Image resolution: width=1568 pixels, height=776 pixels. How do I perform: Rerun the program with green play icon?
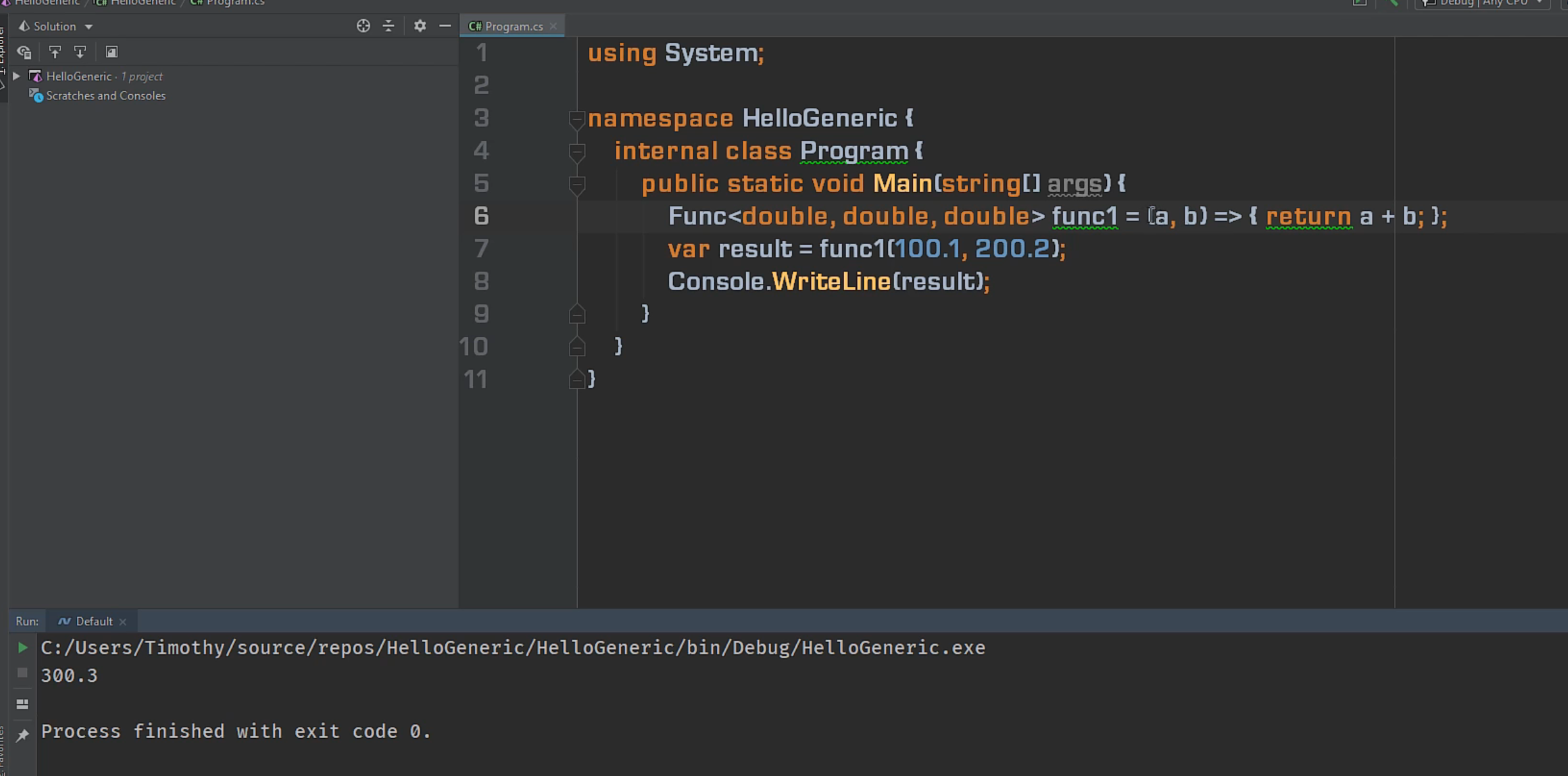[22, 648]
